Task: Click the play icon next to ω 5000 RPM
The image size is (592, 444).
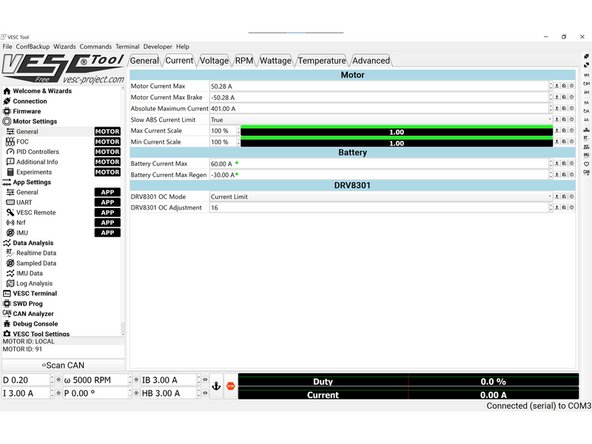Action: click(136, 380)
